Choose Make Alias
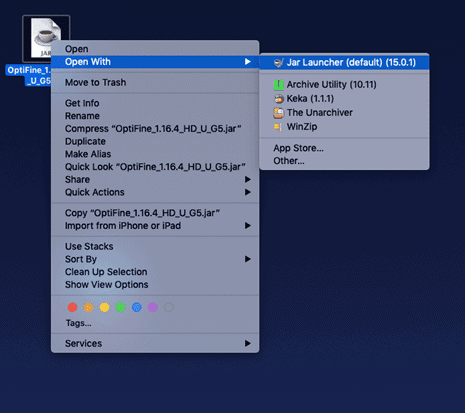This screenshot has width=465, height=413. pyautogui.click(x=155, y=154)
